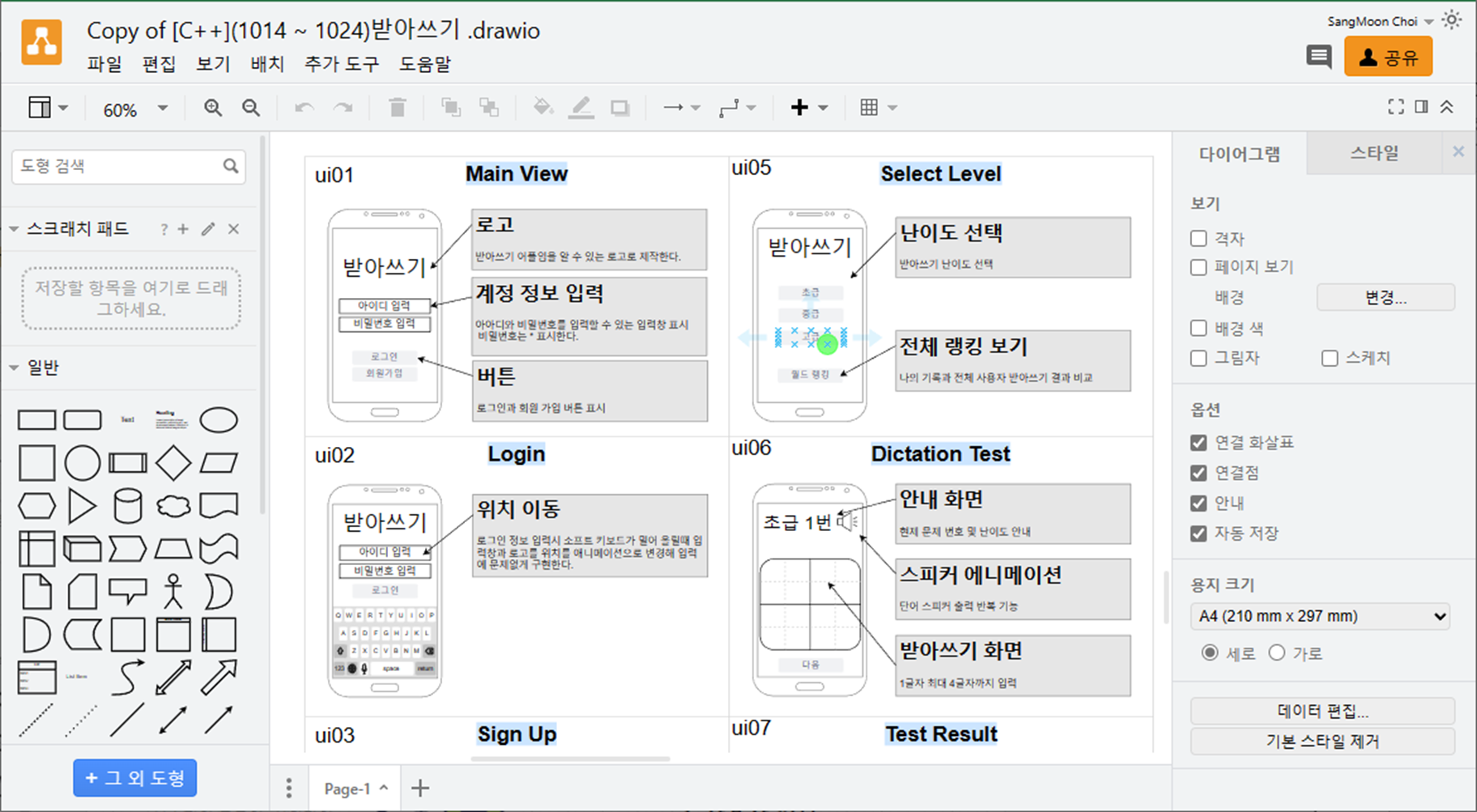Screen dimensions: 1477x812
Task: Click the line color pencil icon
Action: 581,108
